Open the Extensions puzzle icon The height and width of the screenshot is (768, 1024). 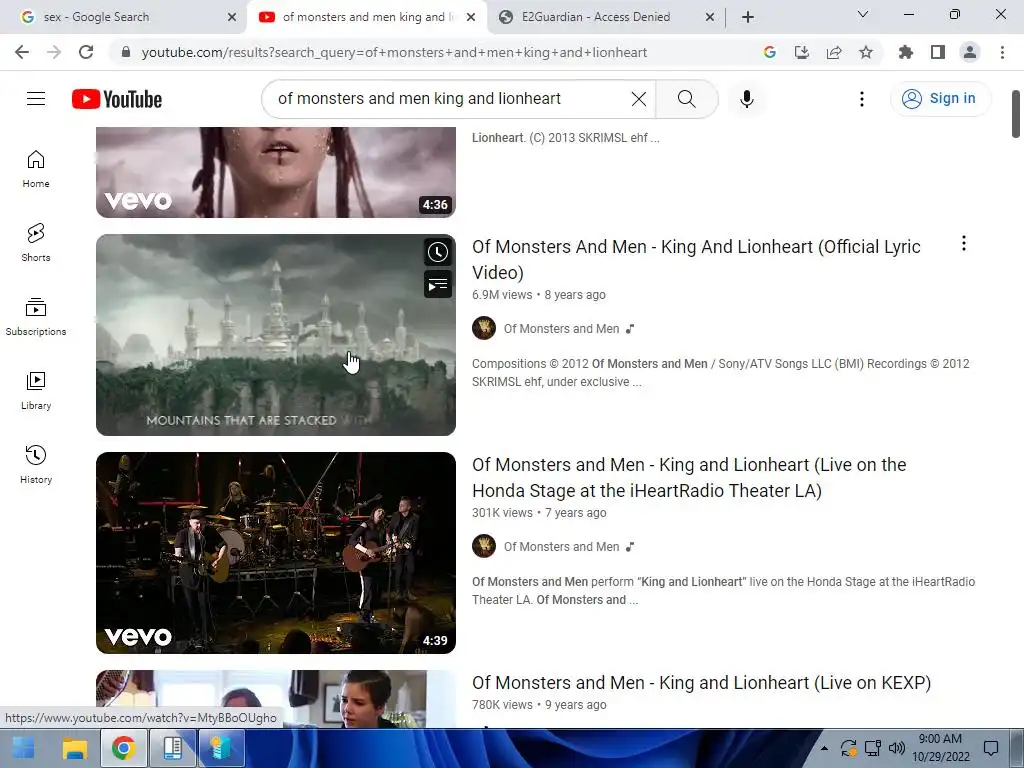[905, 52]
